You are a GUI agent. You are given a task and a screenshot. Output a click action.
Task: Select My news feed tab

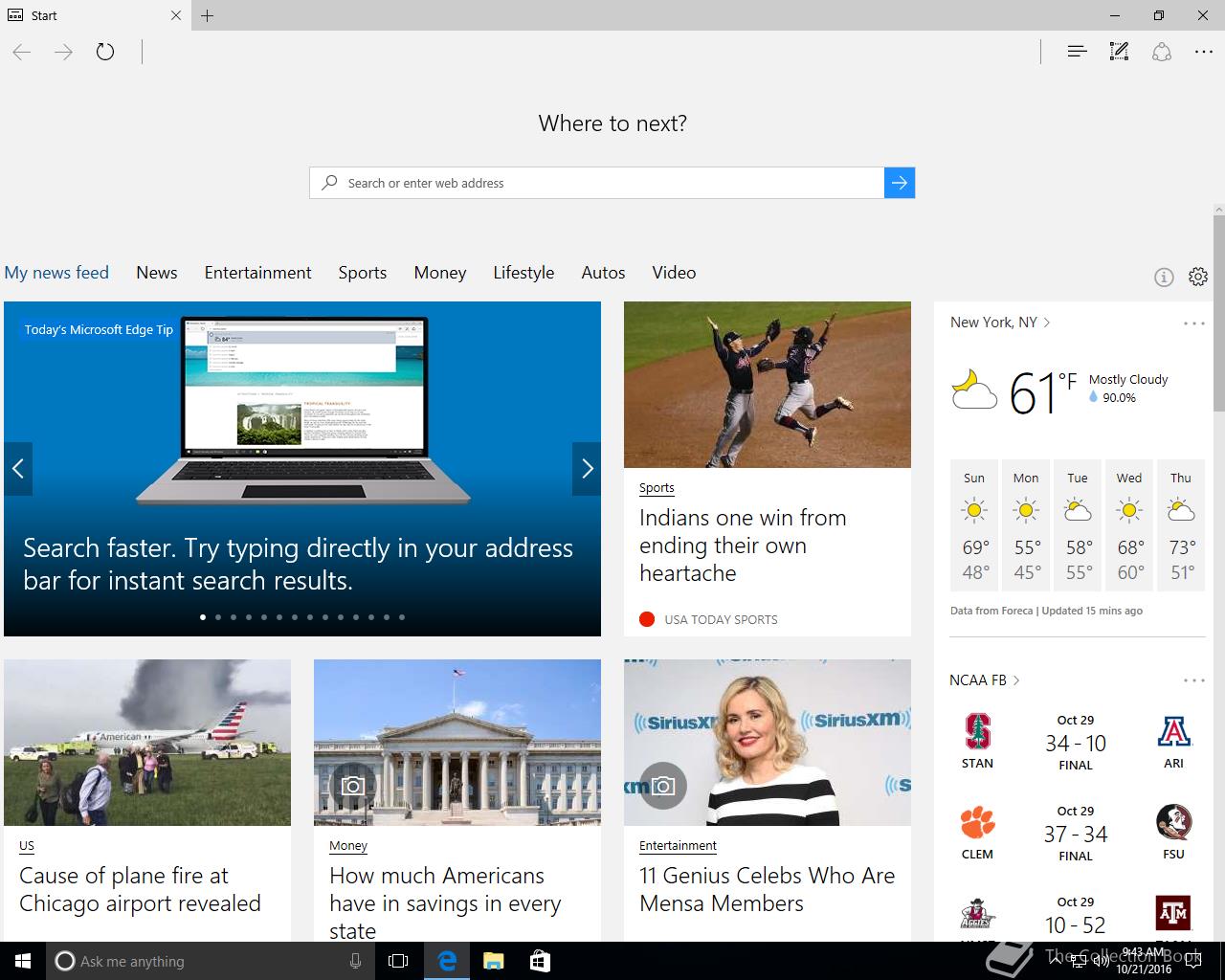(x=56, y=273)
